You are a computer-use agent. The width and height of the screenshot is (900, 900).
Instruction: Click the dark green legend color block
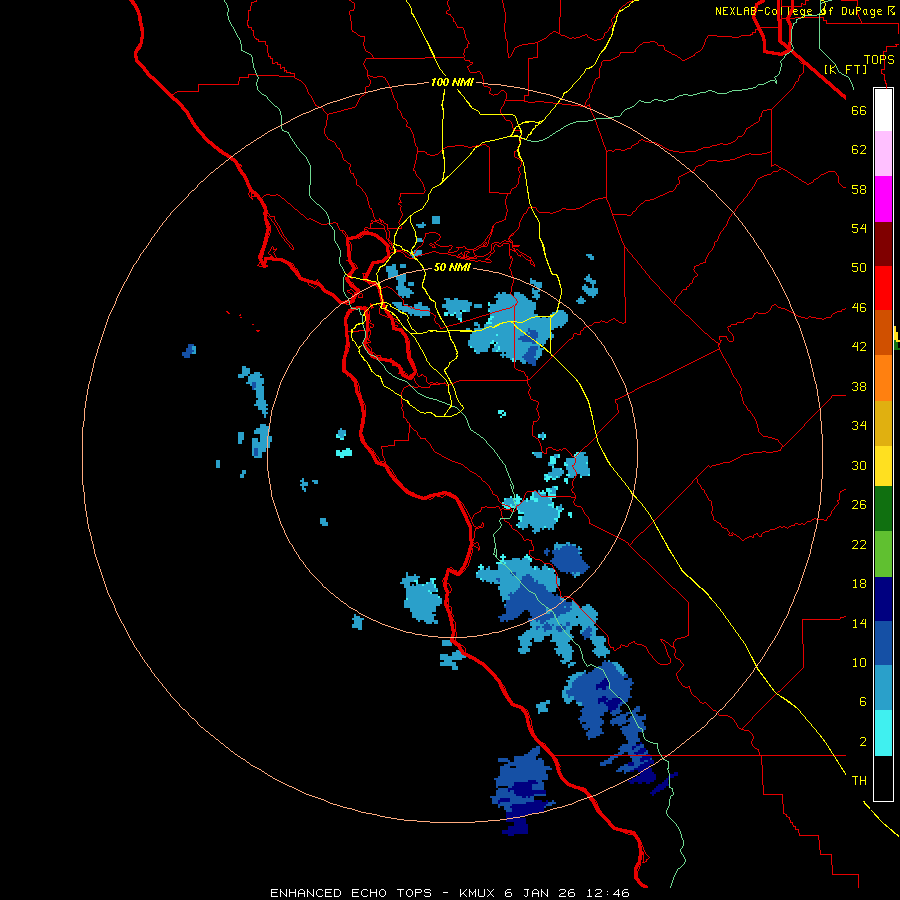coord(883,509)
